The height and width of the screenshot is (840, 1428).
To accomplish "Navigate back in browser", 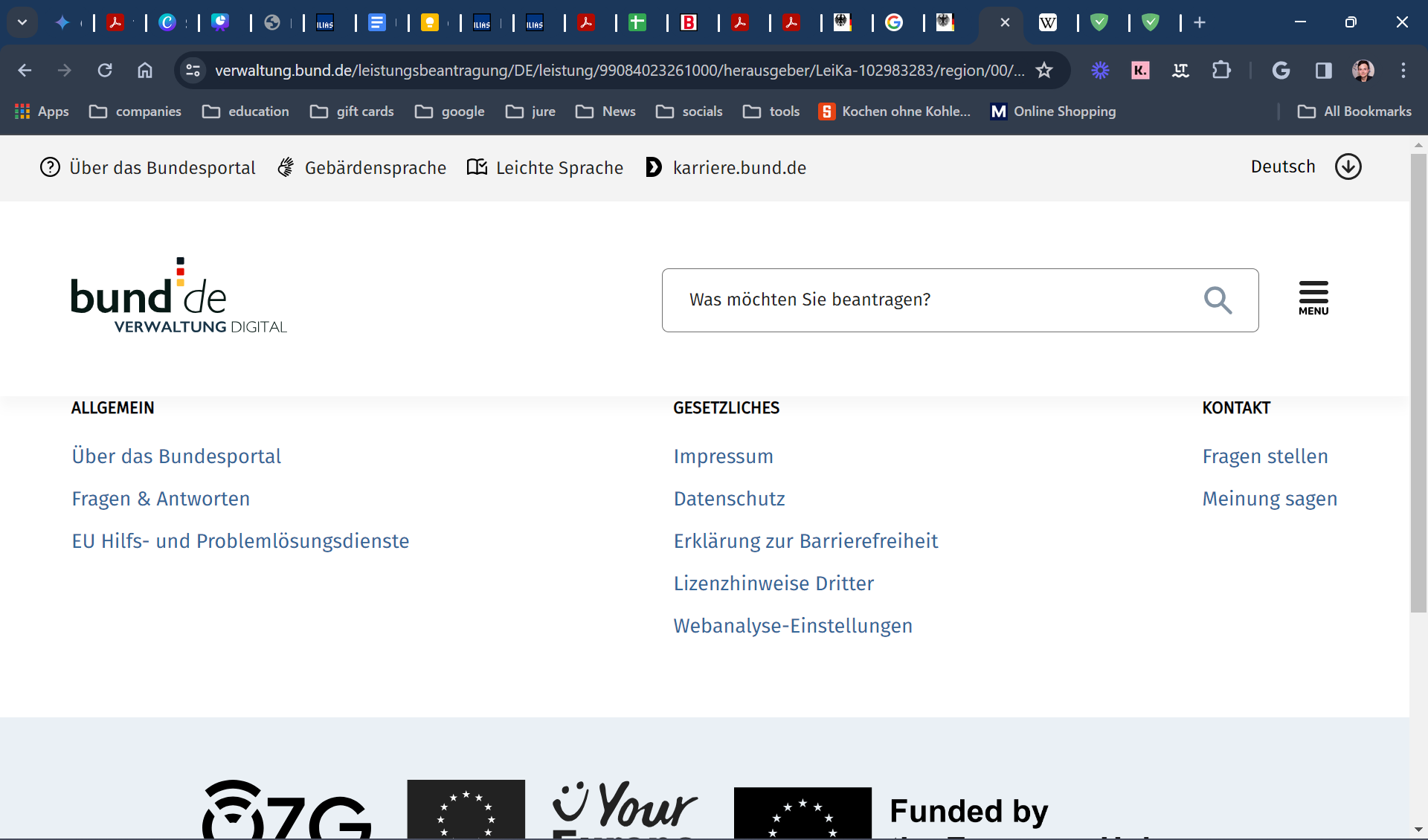I will [25, 71].
